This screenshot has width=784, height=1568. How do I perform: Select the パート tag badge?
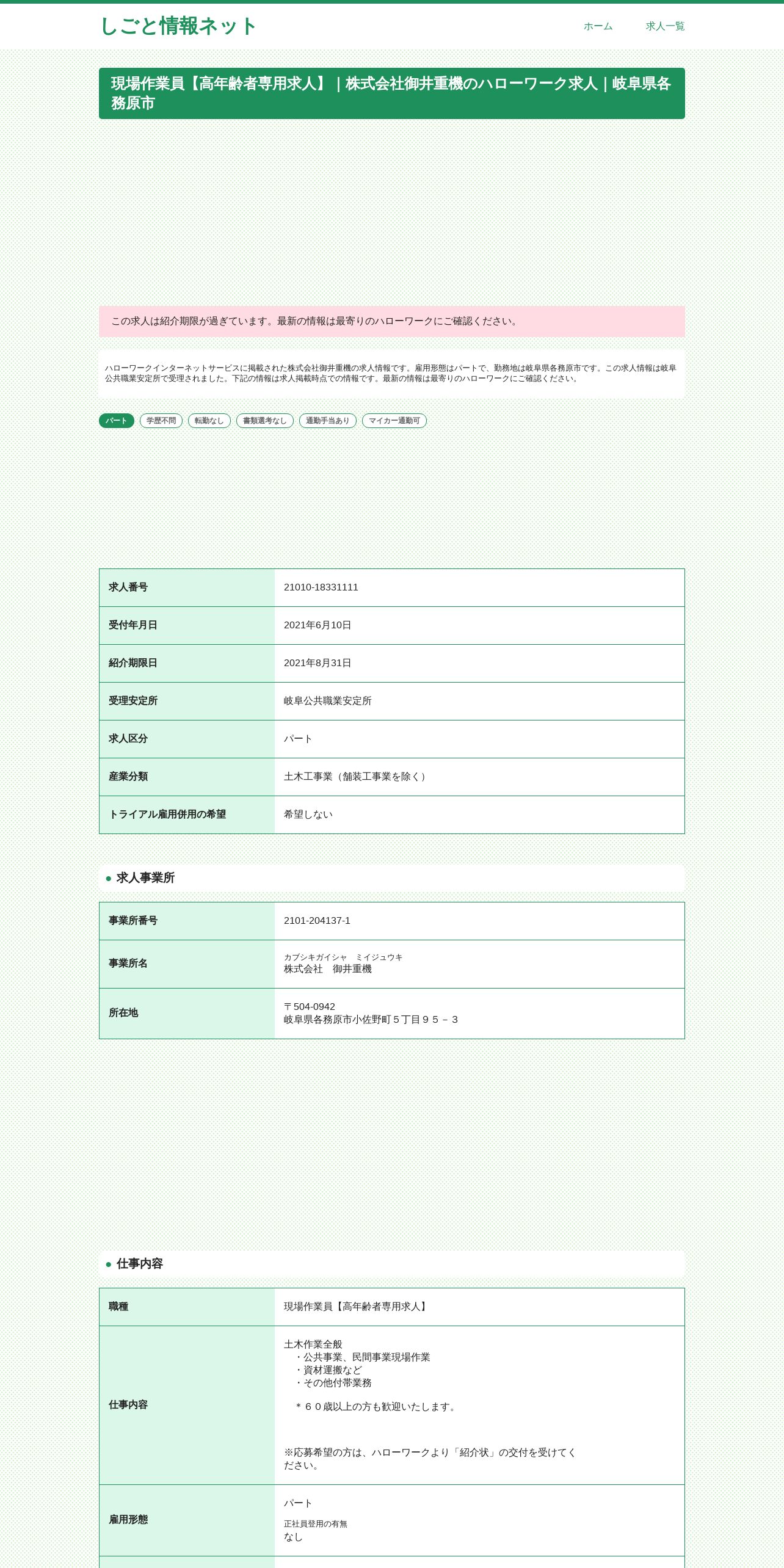coord(117,421)
